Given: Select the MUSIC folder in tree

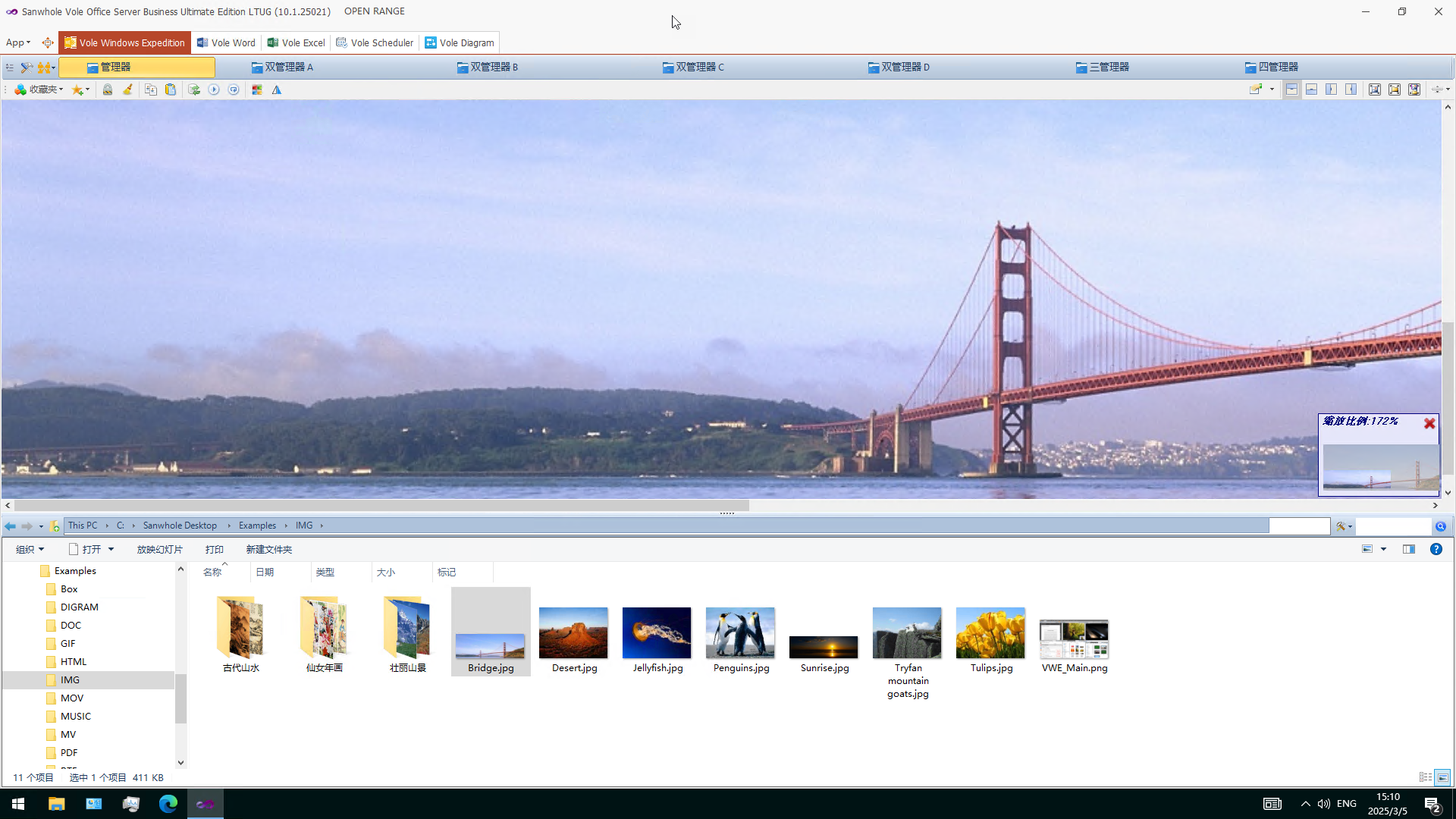Looking at the screenshot, I should point(75,717).
